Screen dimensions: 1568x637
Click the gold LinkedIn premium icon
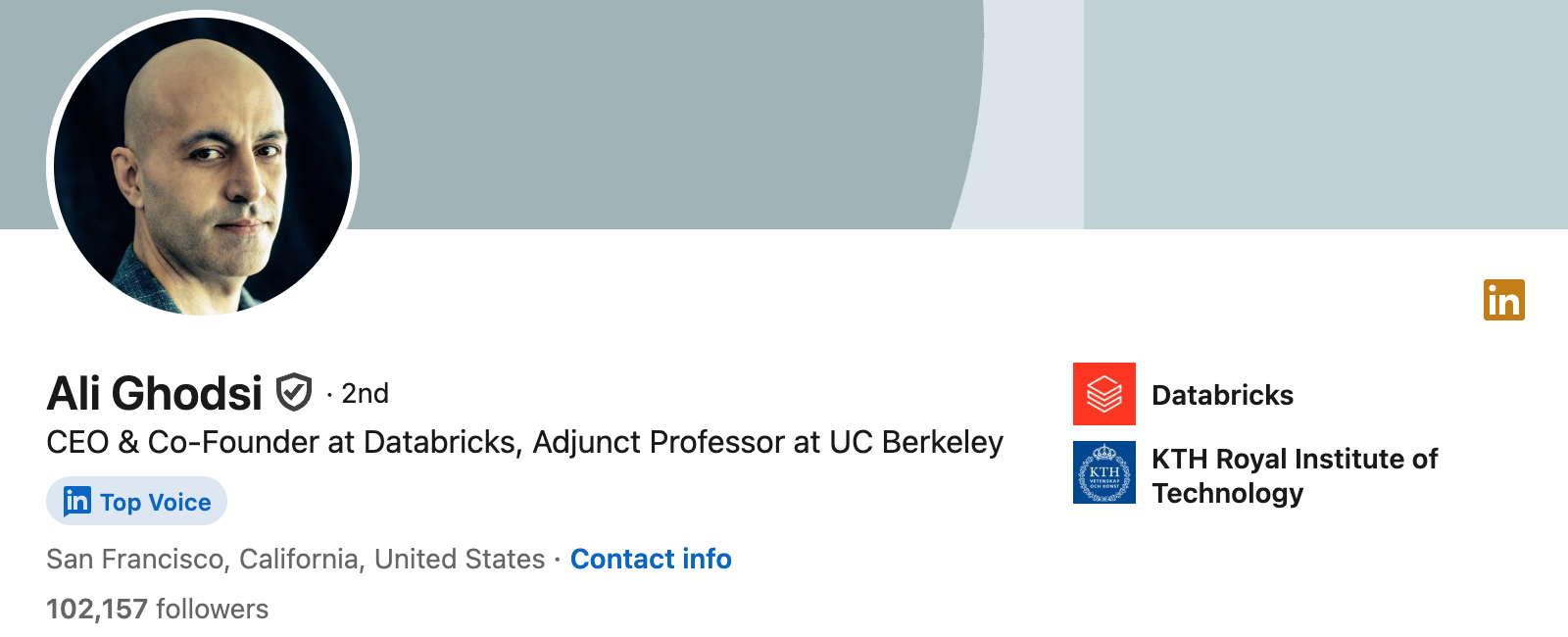pos(1504,300)
